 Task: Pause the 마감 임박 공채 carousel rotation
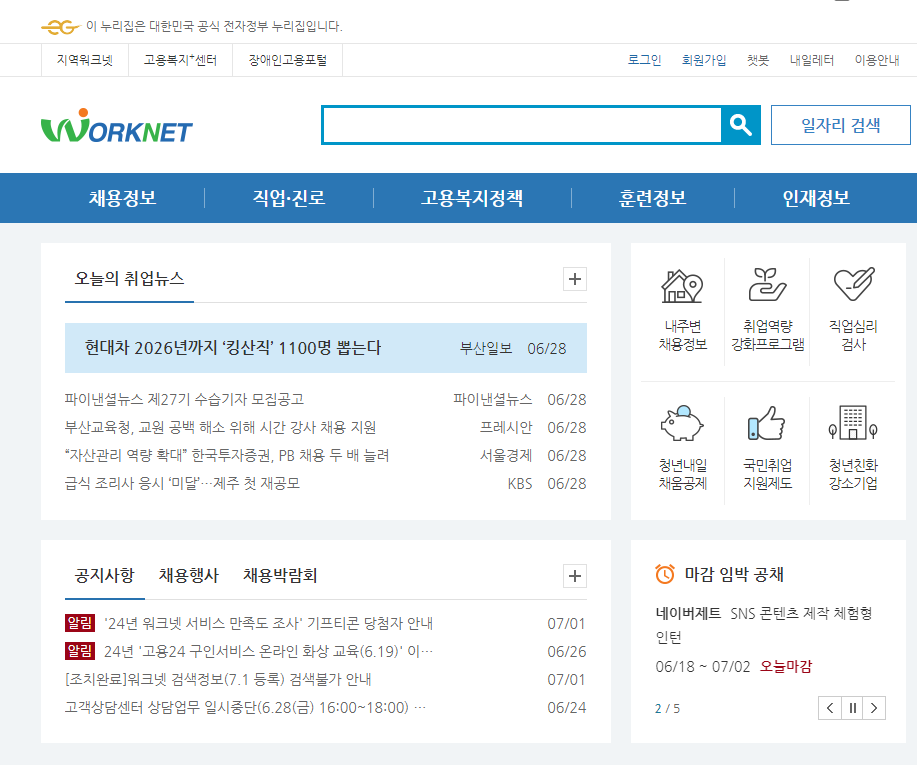click(851, 707)
